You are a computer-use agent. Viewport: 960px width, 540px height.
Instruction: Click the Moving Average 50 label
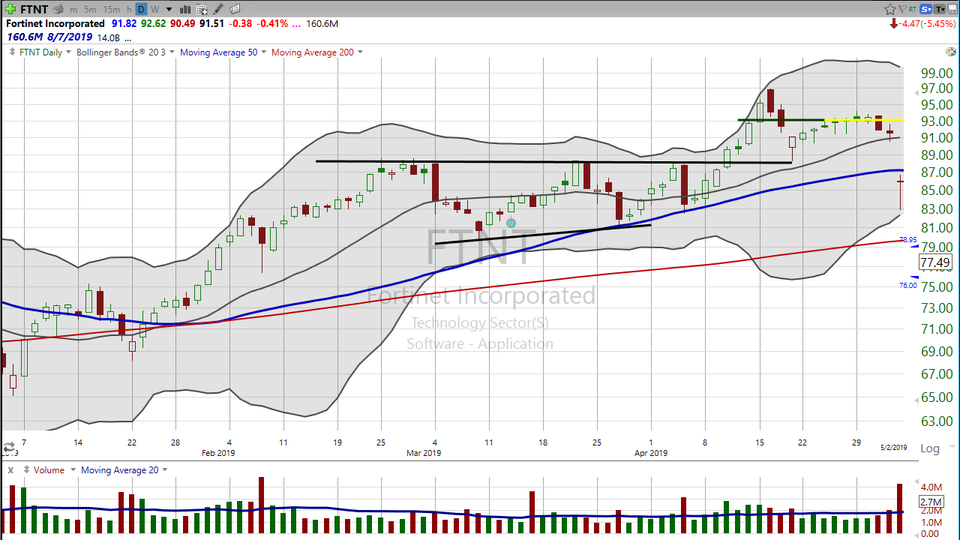tap(219, 52)
